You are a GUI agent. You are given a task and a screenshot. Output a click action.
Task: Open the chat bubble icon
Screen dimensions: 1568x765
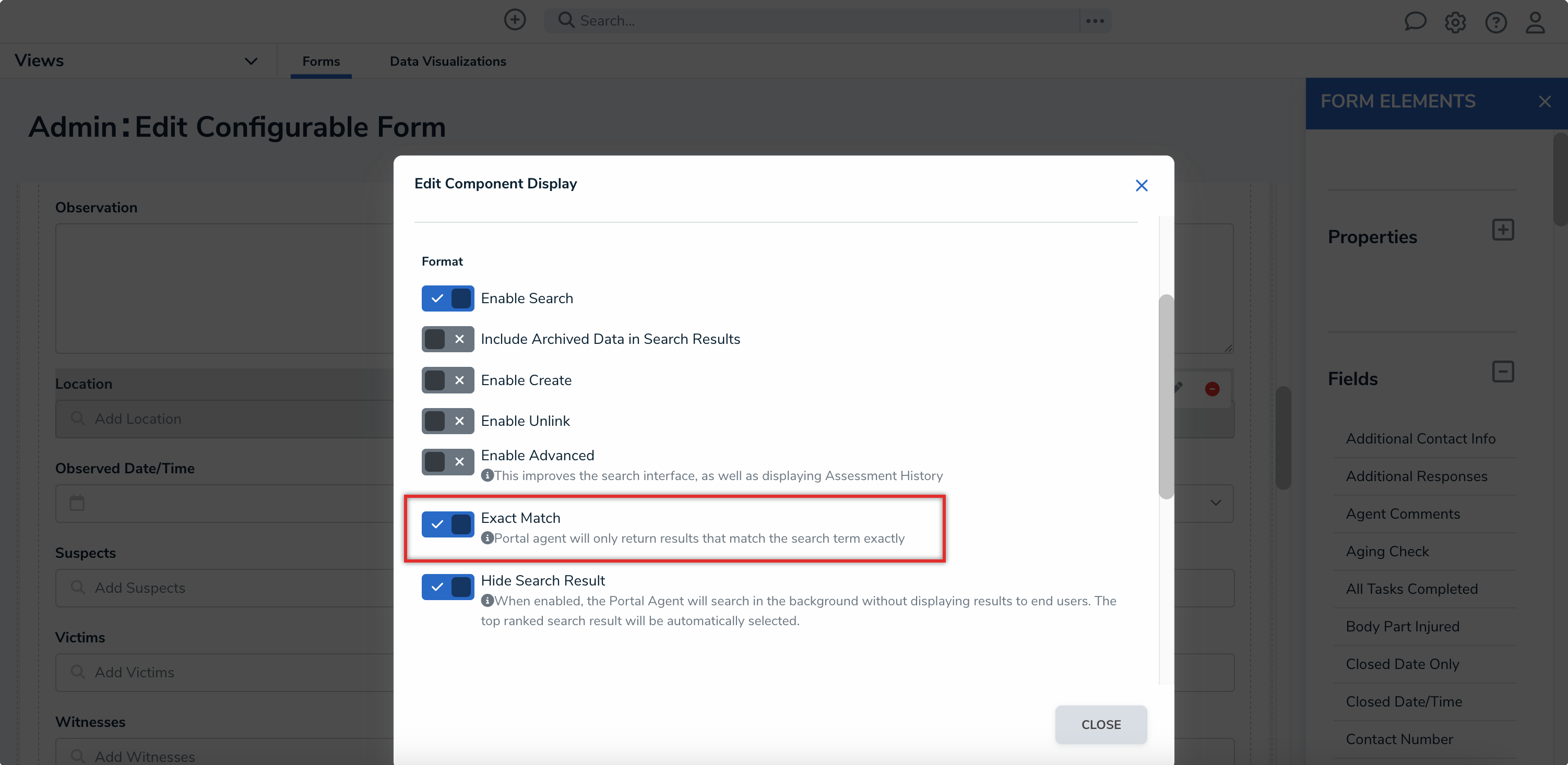pos(1415,22)
